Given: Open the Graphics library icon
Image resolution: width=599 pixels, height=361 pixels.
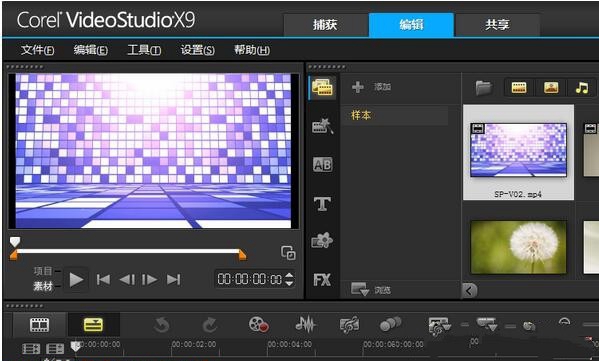Looking at the screenshot, I should pos(322,241).
